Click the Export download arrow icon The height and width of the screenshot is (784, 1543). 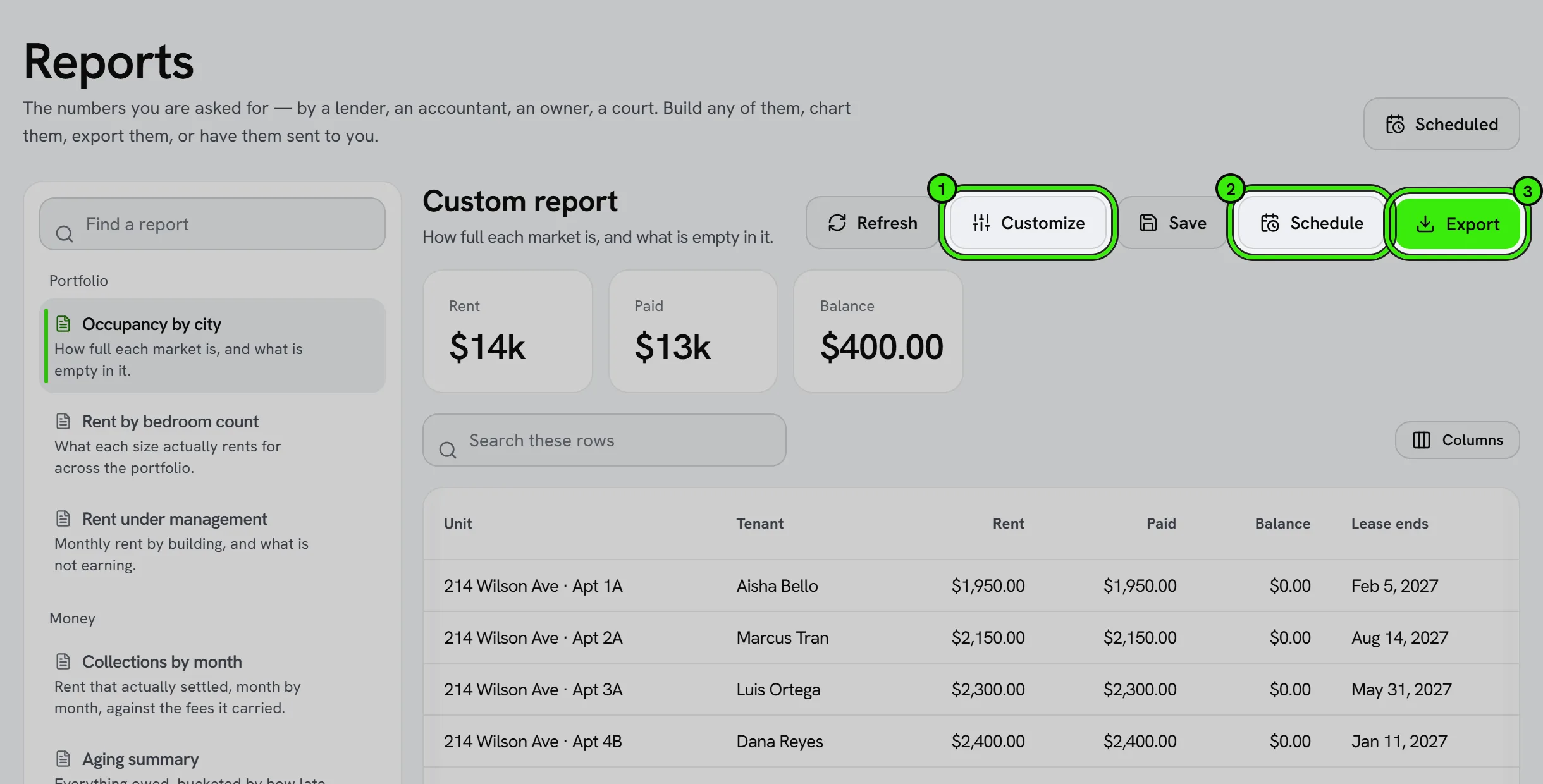pyautogui.click(x=1425, y=224)
